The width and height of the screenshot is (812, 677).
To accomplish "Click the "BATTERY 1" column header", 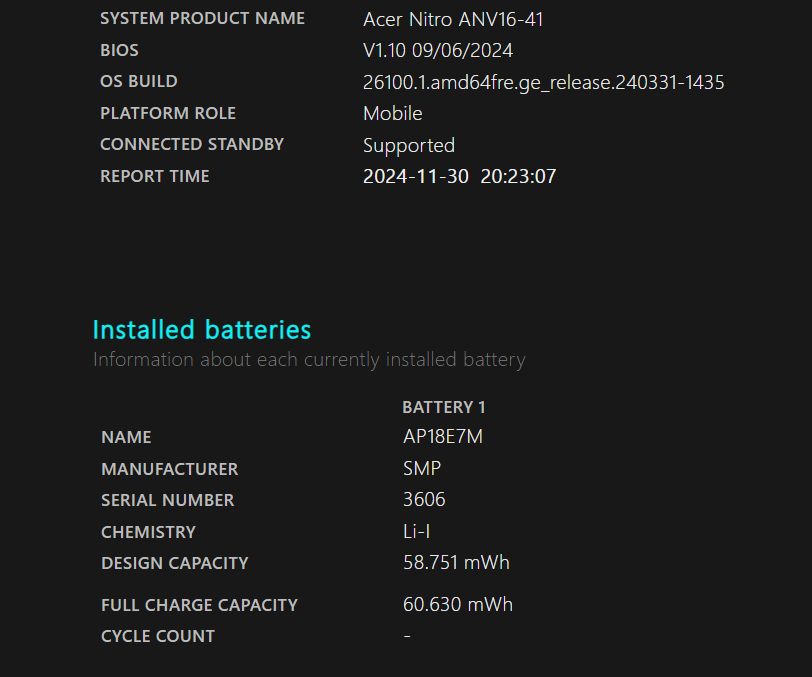I will [443, 407].
